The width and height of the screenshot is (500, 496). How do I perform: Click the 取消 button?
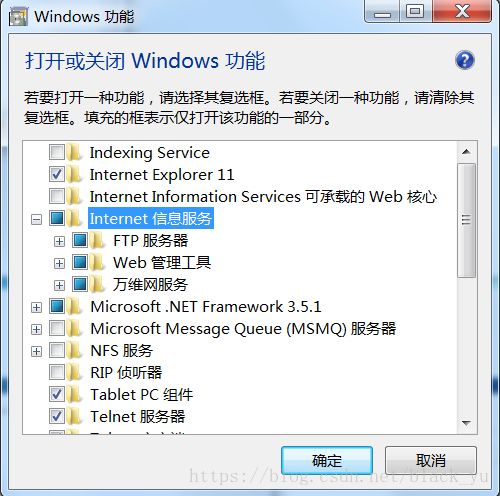click(431, 461)
